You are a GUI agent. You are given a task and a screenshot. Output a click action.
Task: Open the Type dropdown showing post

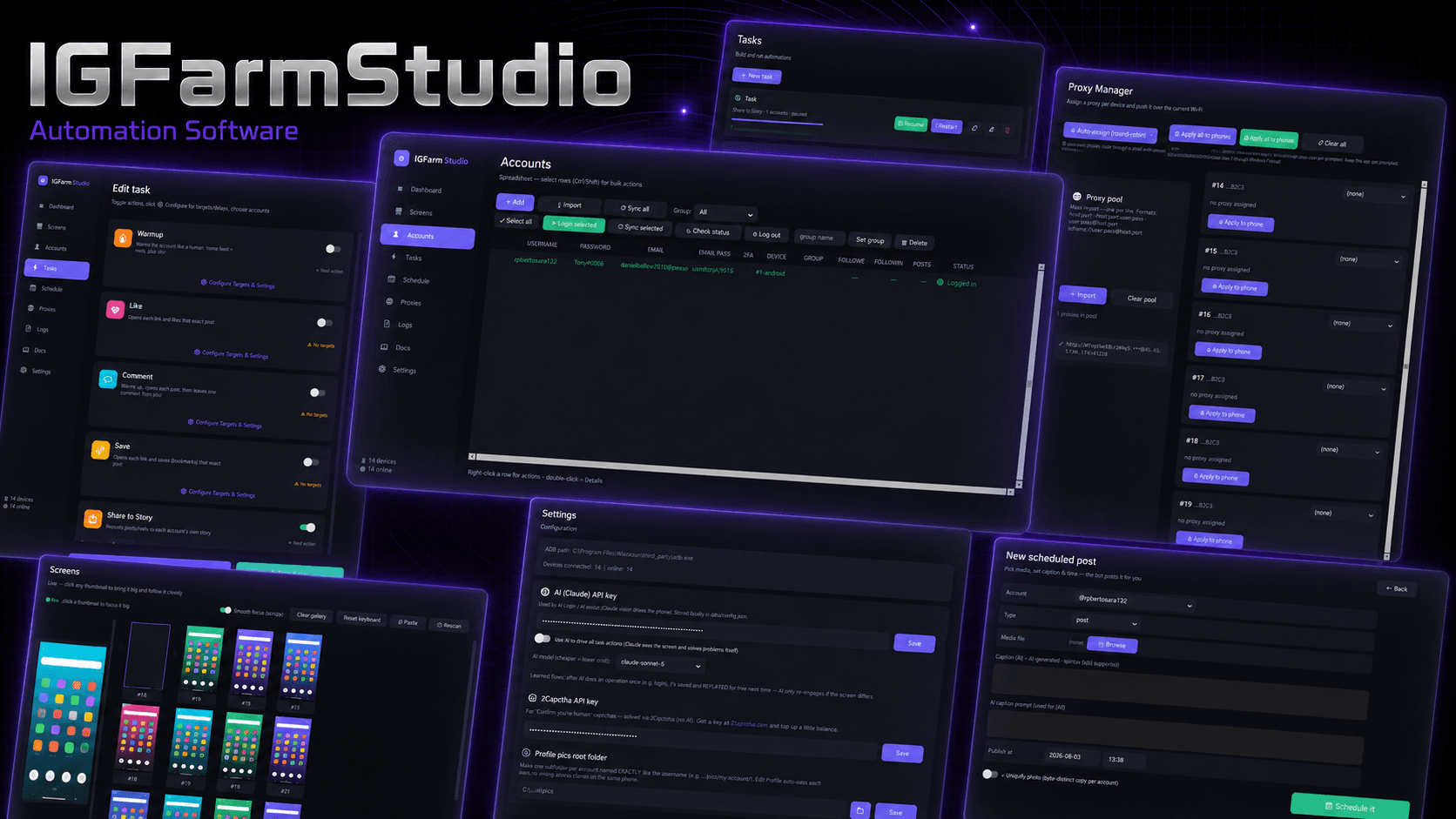tap(1106, 621)
